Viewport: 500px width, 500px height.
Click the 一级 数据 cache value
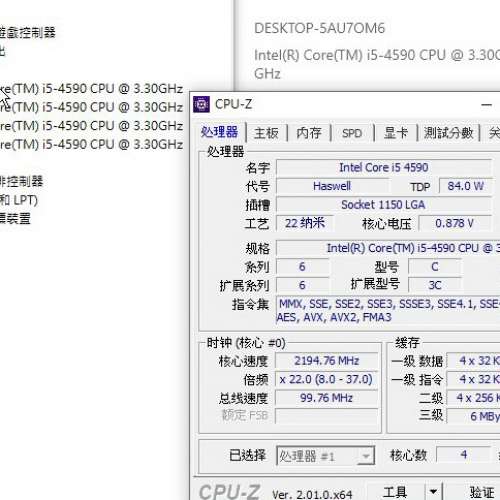[473, 361]
